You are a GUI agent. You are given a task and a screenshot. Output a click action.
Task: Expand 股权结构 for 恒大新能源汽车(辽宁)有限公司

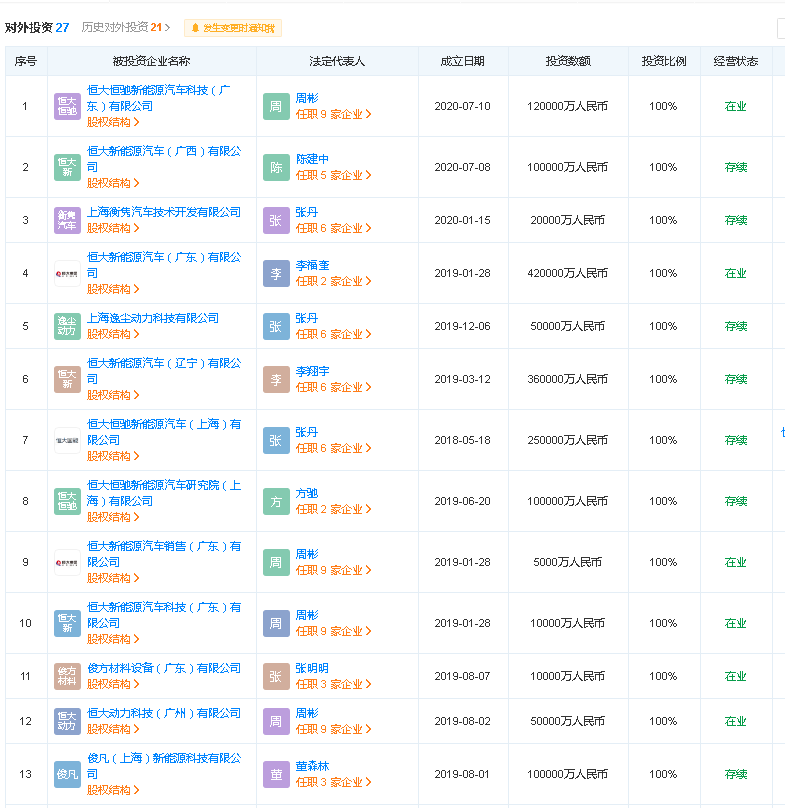click(x=113, y=395)
